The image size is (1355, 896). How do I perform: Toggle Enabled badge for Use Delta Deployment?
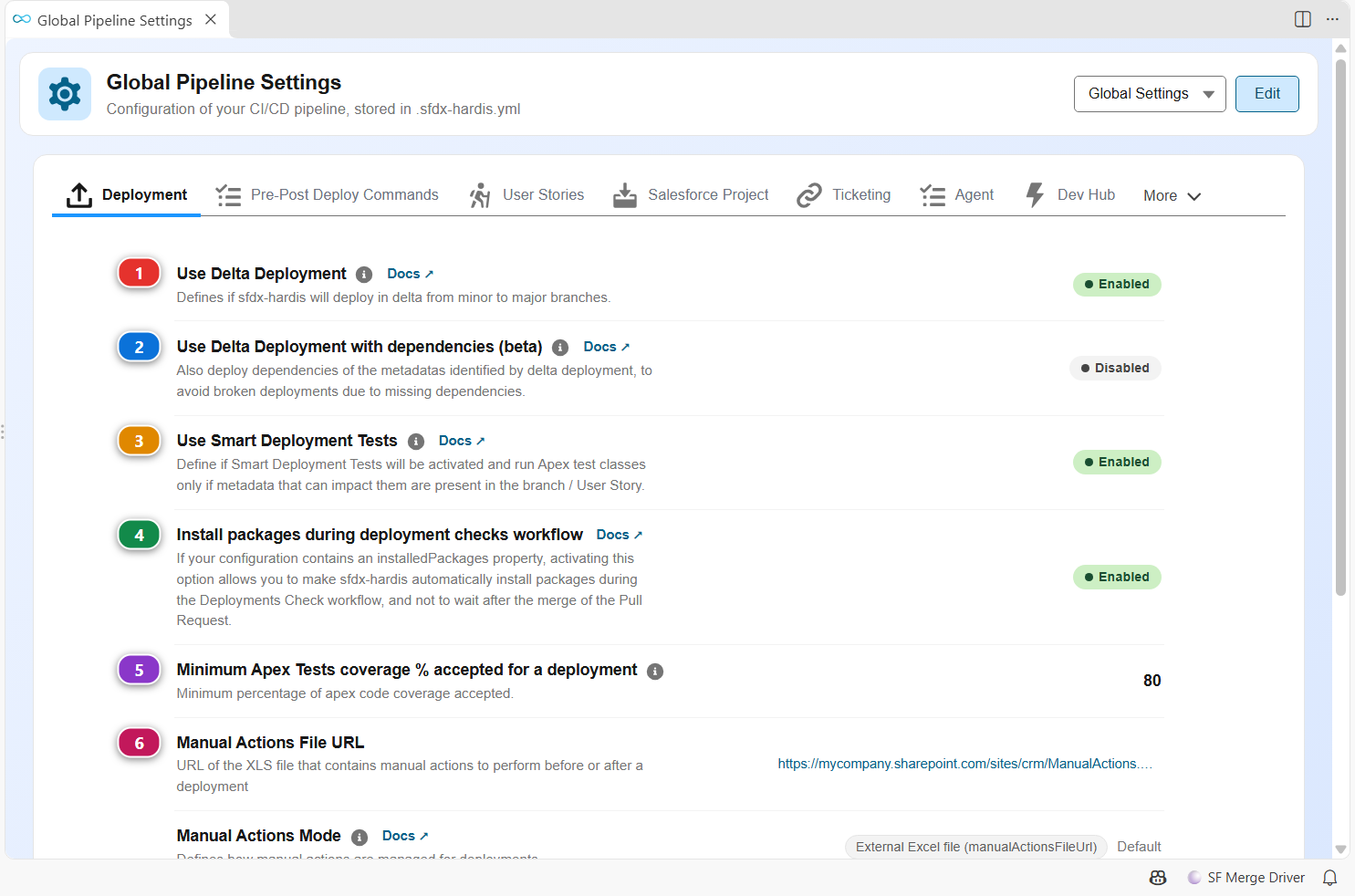click(1117, 285)
